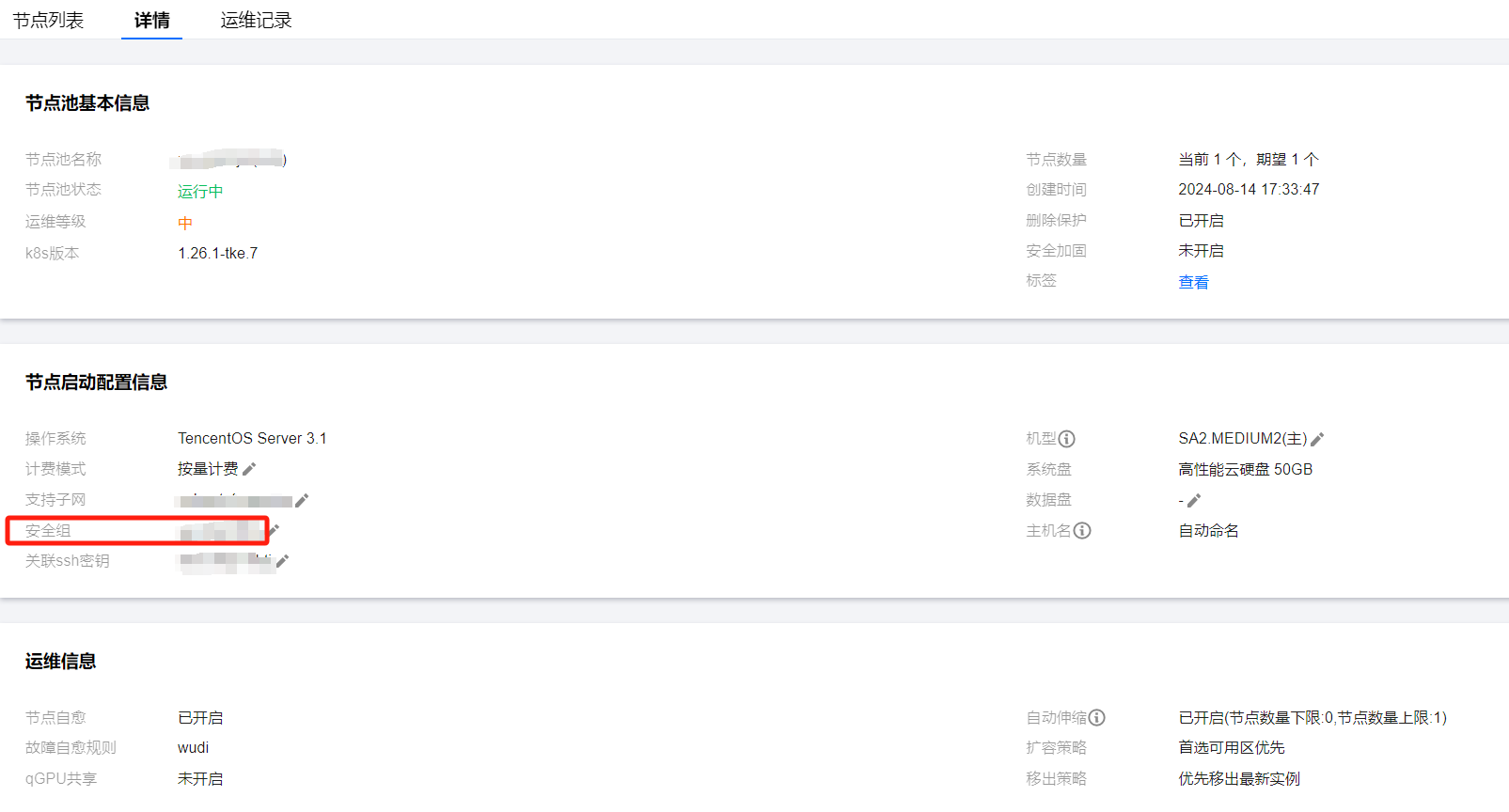The image size is (1509, 812).
Task: Click pencil icon in the 数据盘 row
Action: pyautogui.click(x=1194, y=500)
